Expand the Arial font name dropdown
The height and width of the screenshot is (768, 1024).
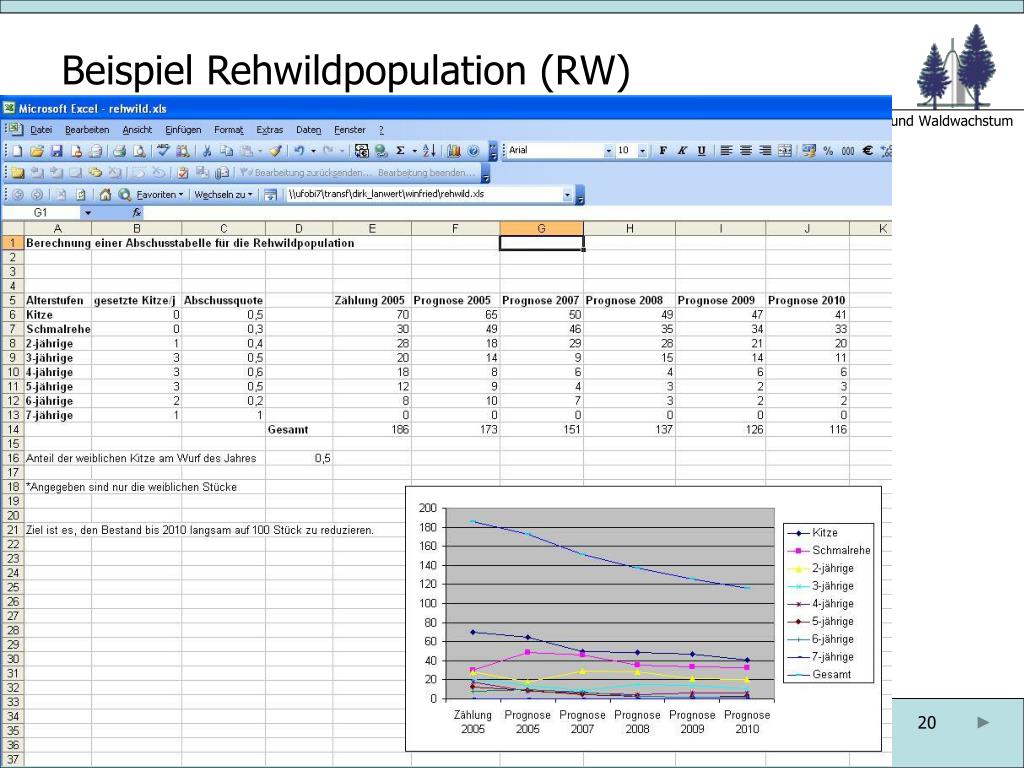click(609, 151)
